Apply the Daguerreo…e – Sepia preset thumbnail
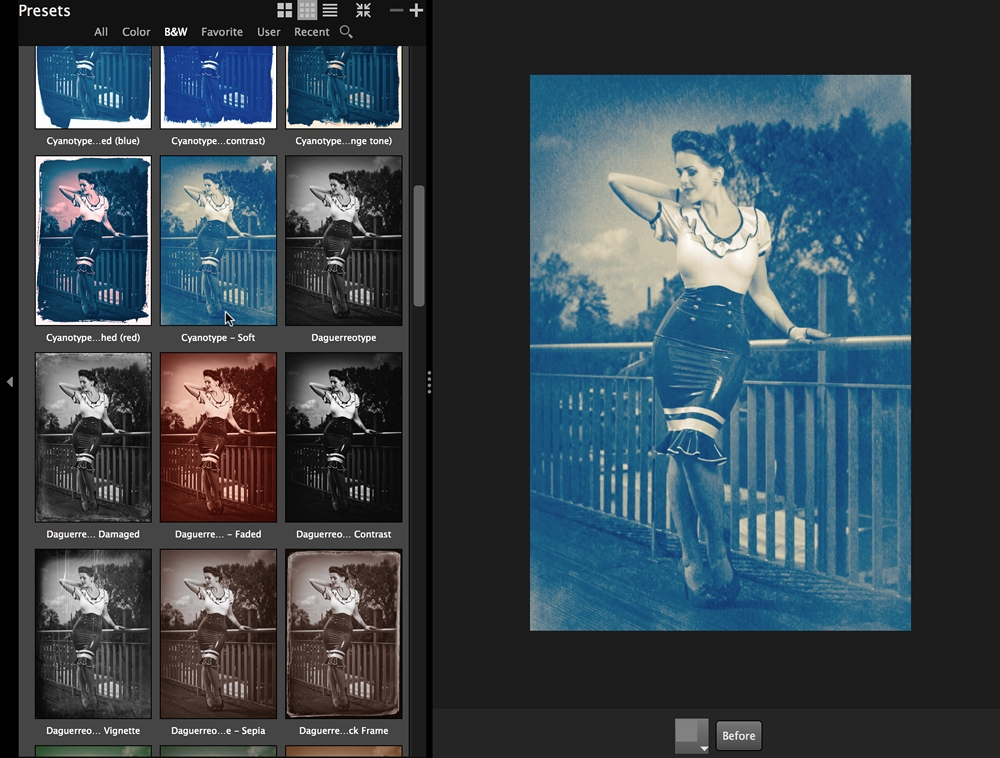 click(218, 634)
